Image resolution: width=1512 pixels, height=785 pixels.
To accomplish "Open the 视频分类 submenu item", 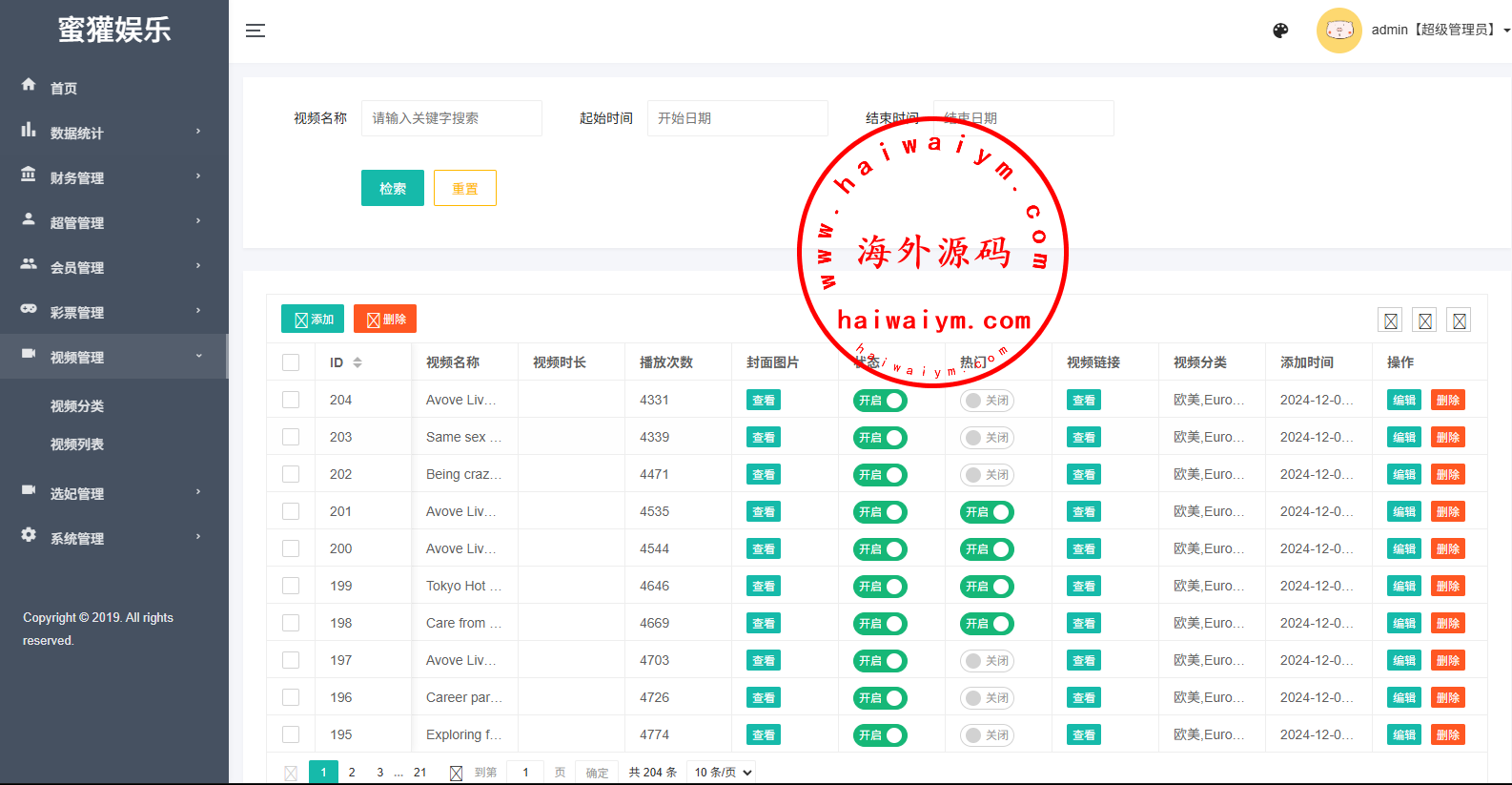I will 77,406.
